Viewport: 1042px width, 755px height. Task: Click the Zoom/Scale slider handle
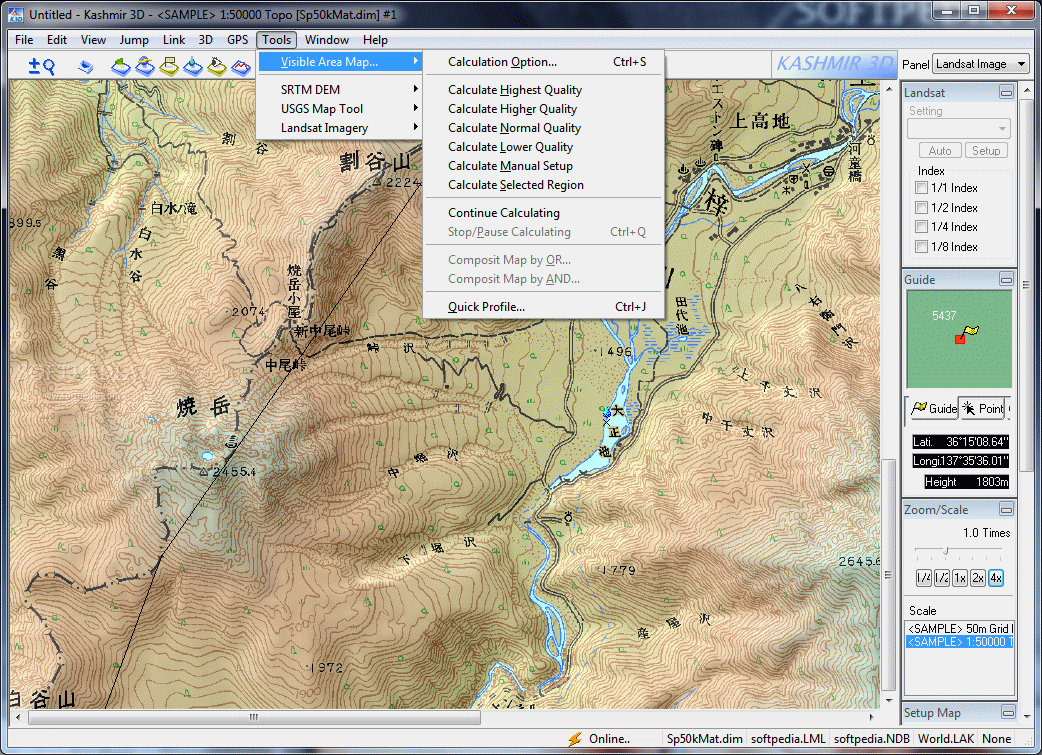click(946, 550)
